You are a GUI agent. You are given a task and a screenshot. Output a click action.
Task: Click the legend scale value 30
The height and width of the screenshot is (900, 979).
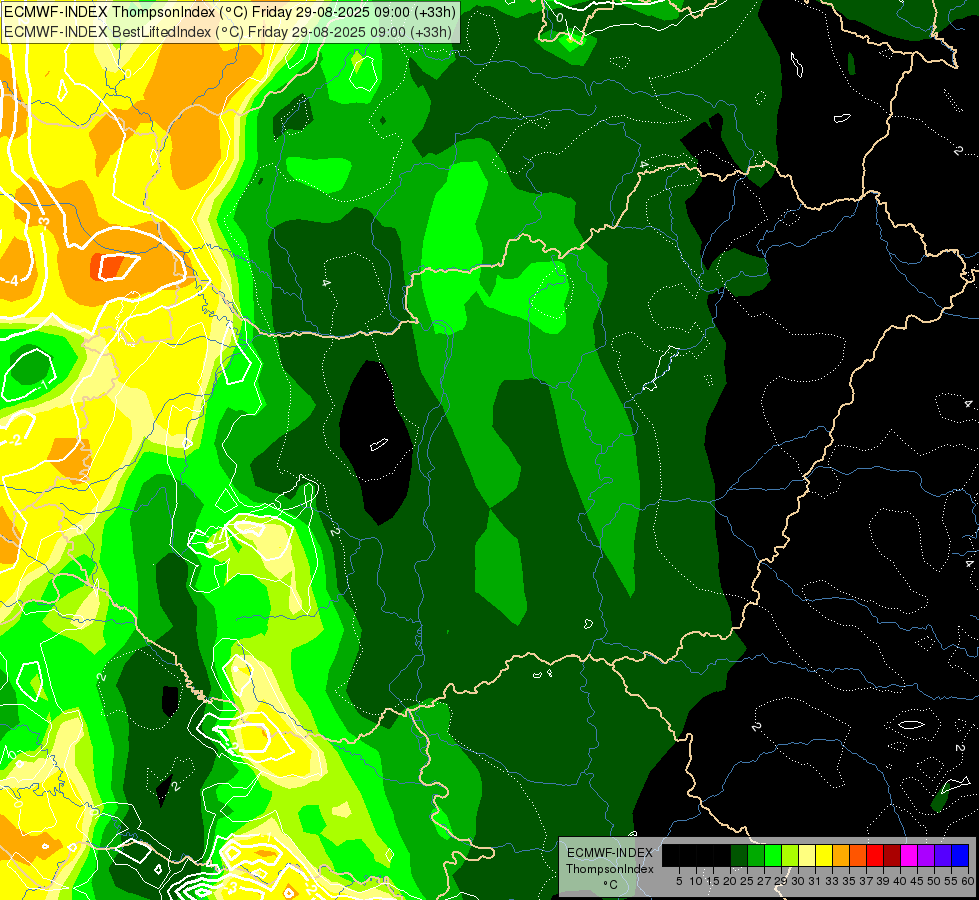799,881
